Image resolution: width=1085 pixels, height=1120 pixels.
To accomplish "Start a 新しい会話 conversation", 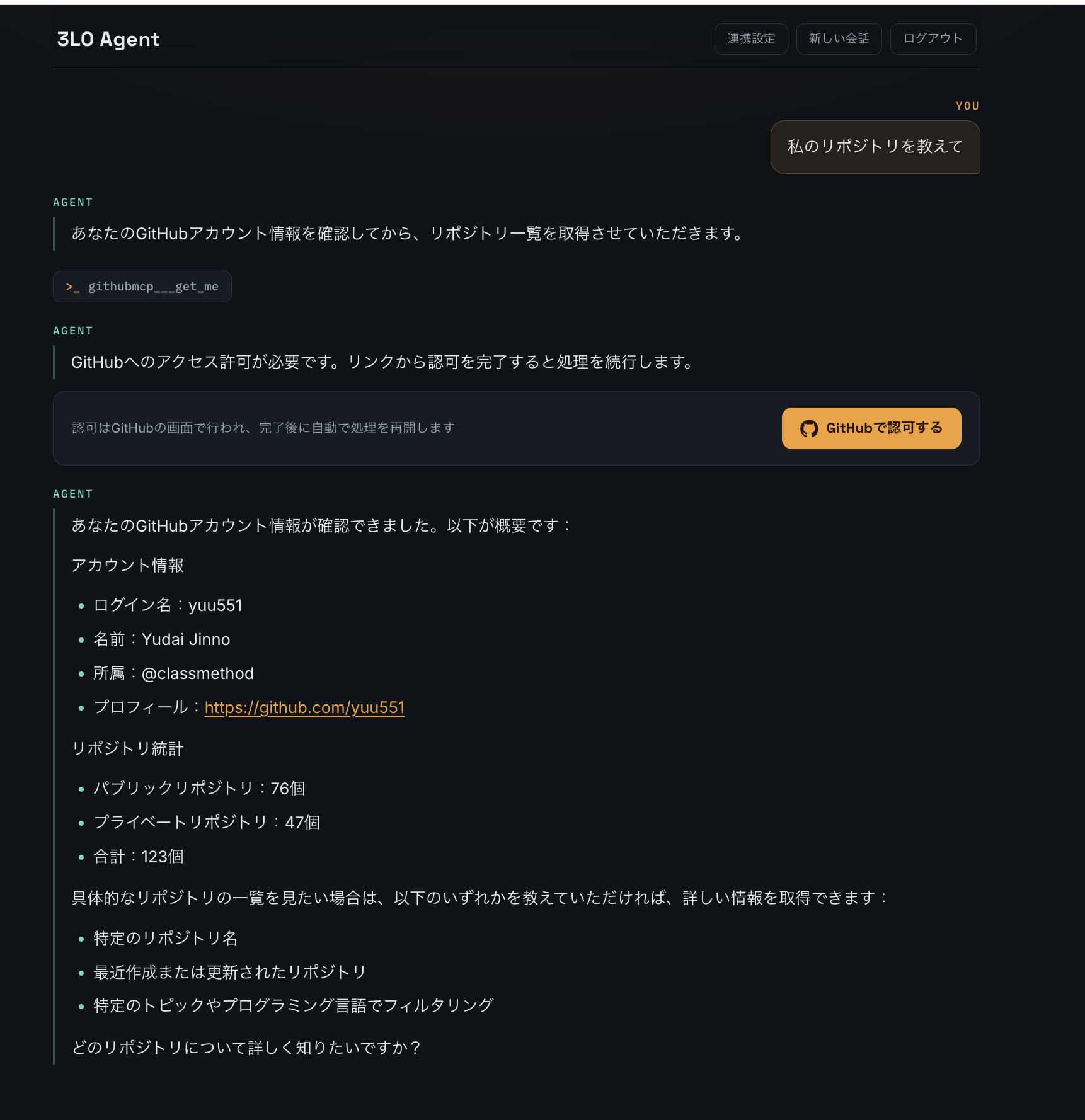I will pyautogui.click(x=839, y=39).
